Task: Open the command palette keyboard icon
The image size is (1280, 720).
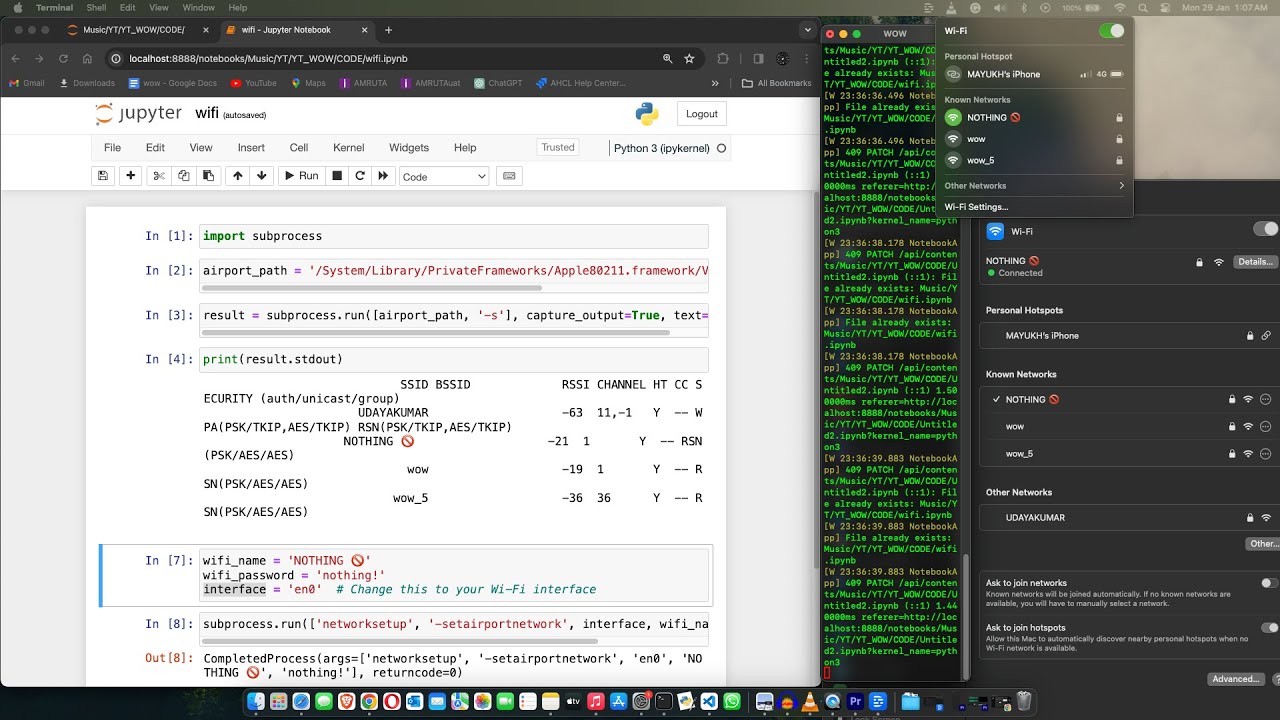Action: coord(509,176)
